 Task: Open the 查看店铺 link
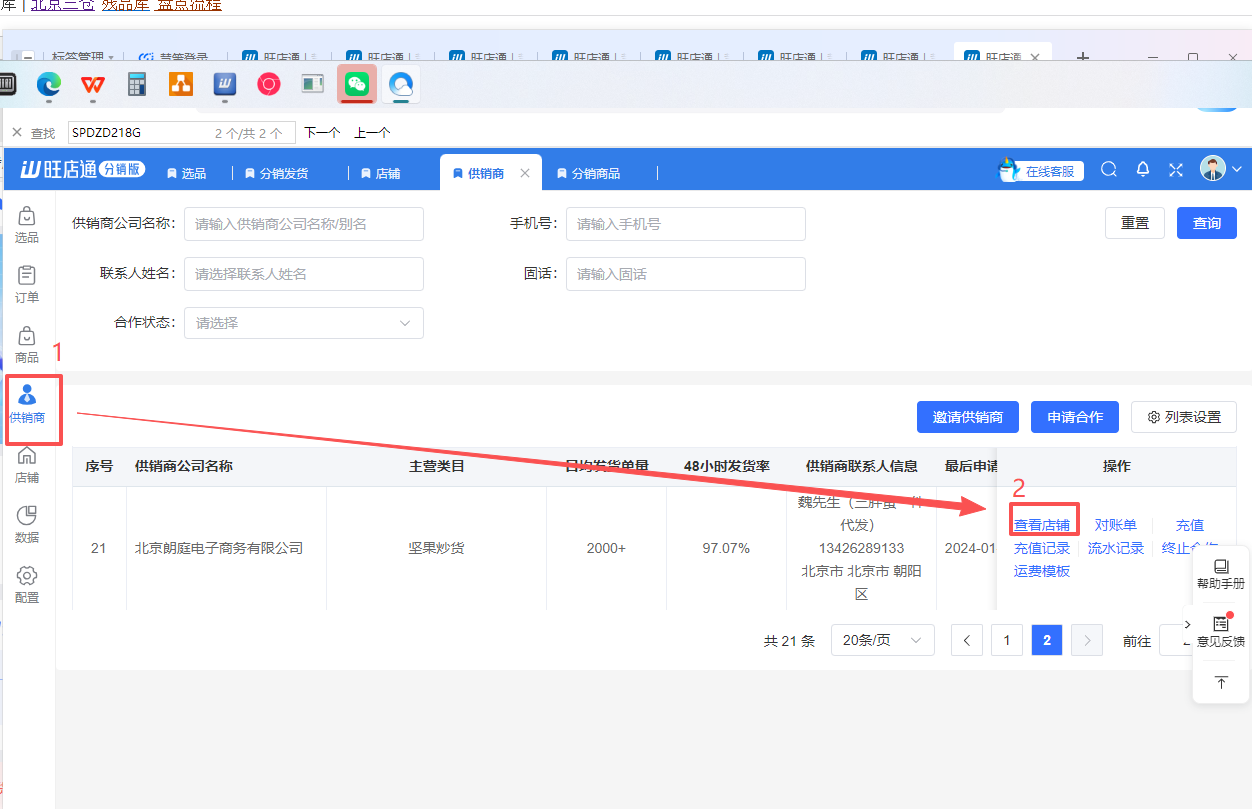click(1042, 525)
